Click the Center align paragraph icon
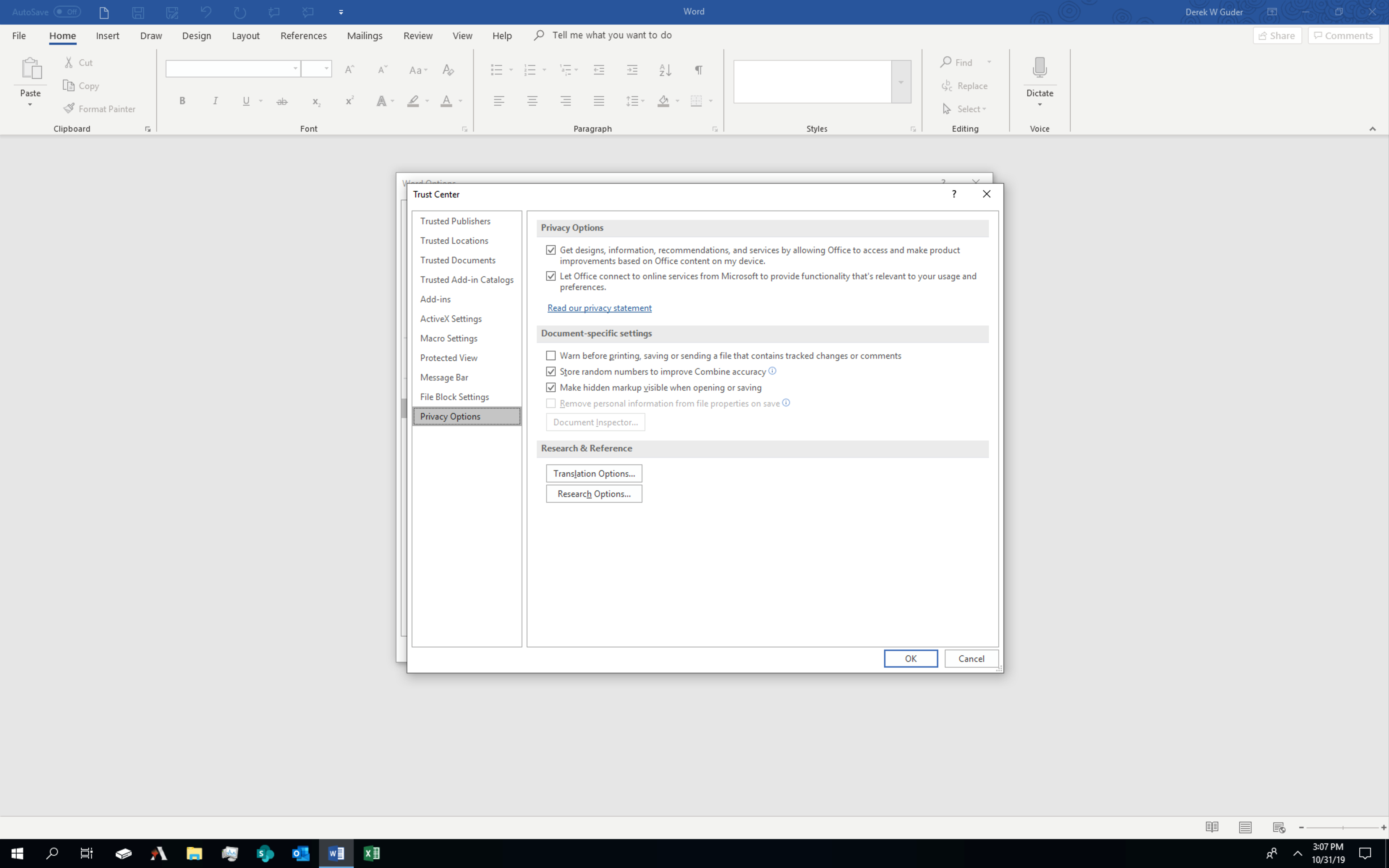 [532, 101]
